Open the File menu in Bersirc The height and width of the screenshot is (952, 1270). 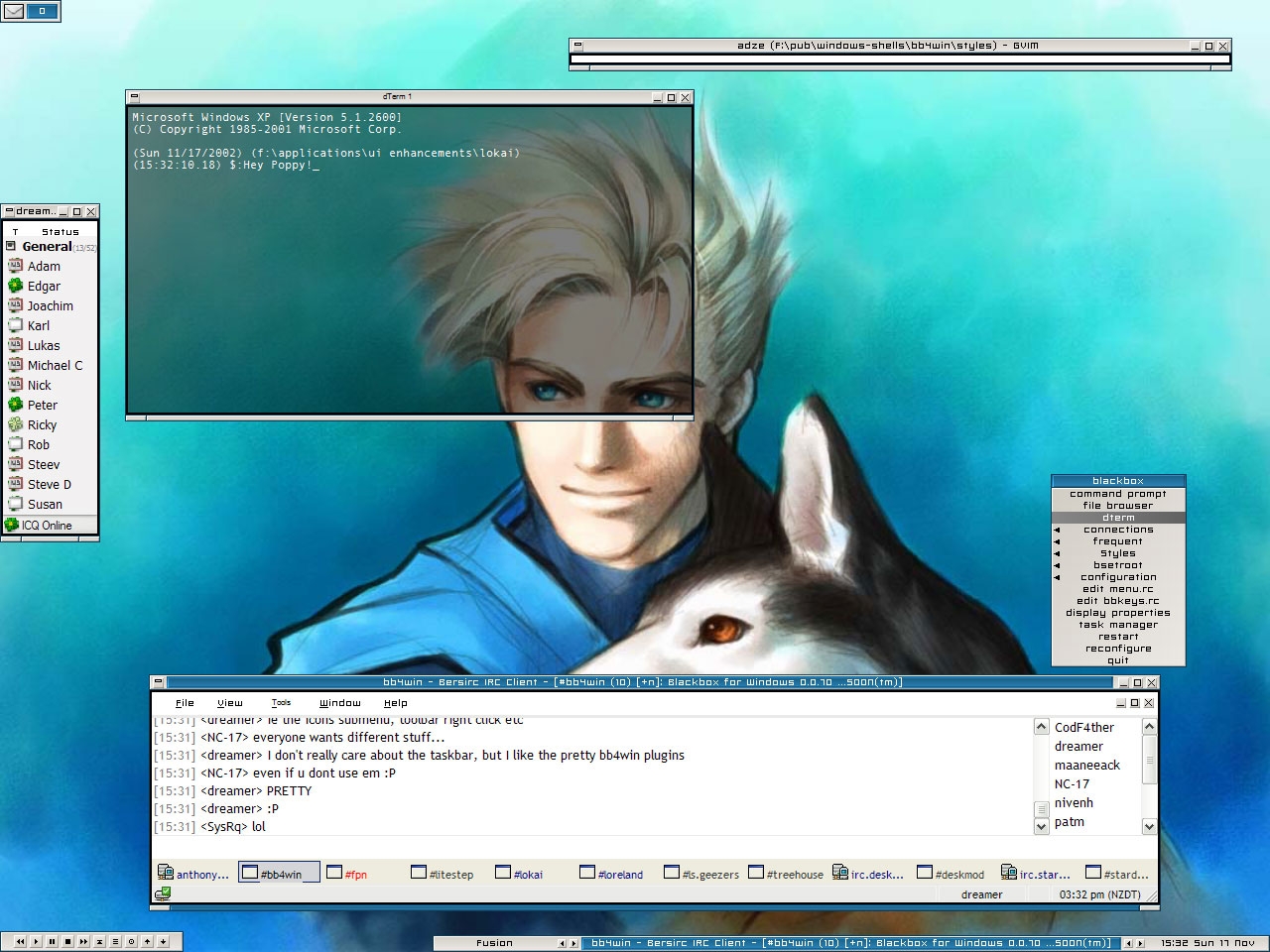(x=185, y=703)
